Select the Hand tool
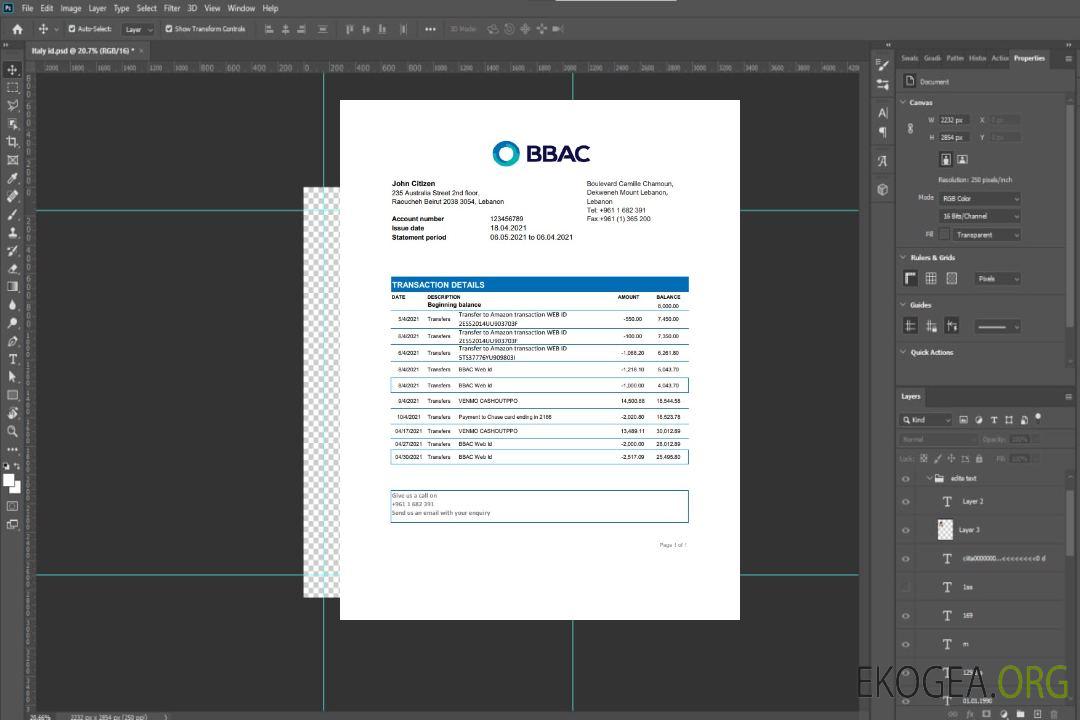Viewport: 1080px width, 720px height. coord(12,413)
